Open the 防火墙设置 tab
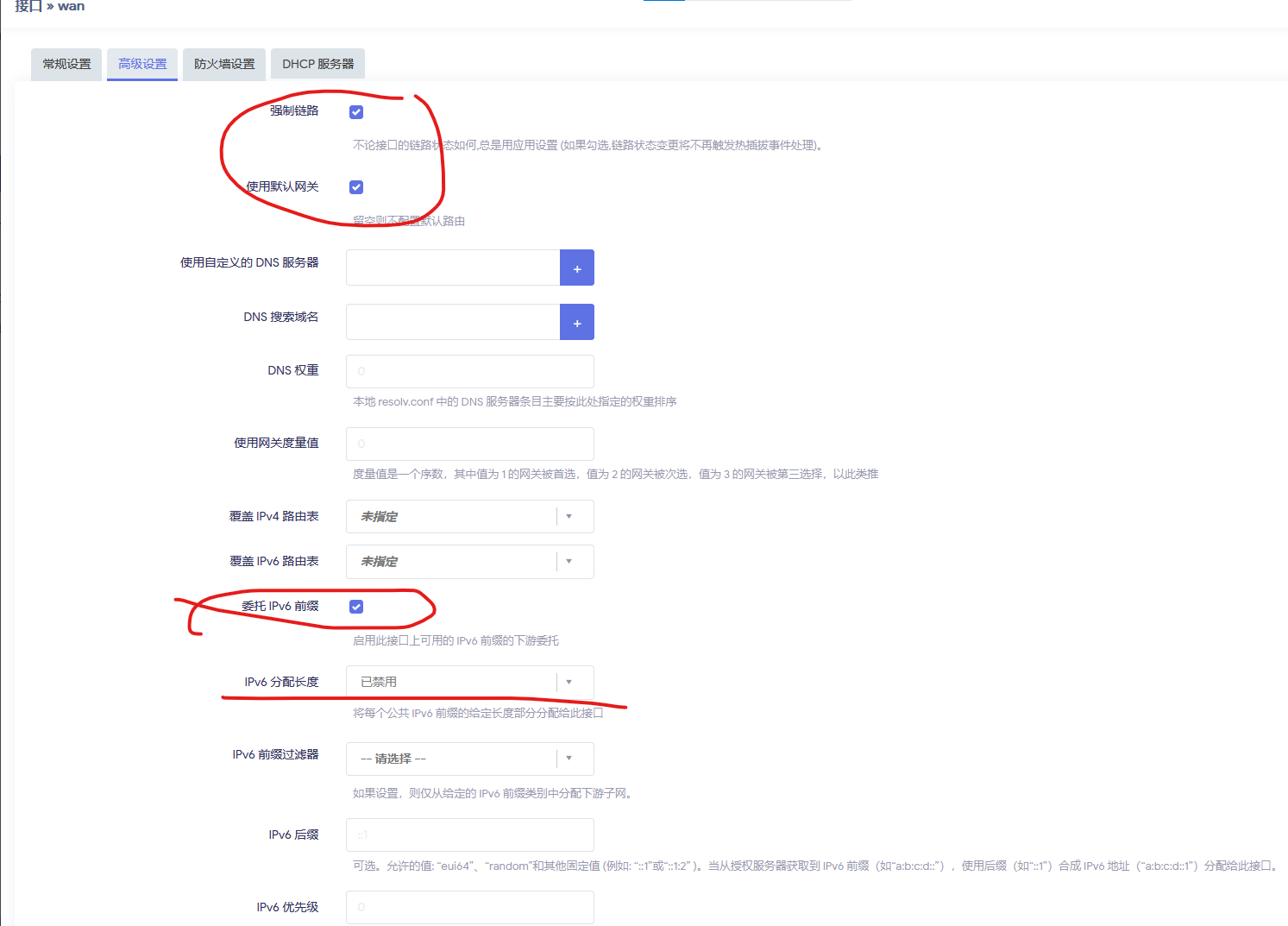Screen dimensions: 1288x926 coord(224,65)
